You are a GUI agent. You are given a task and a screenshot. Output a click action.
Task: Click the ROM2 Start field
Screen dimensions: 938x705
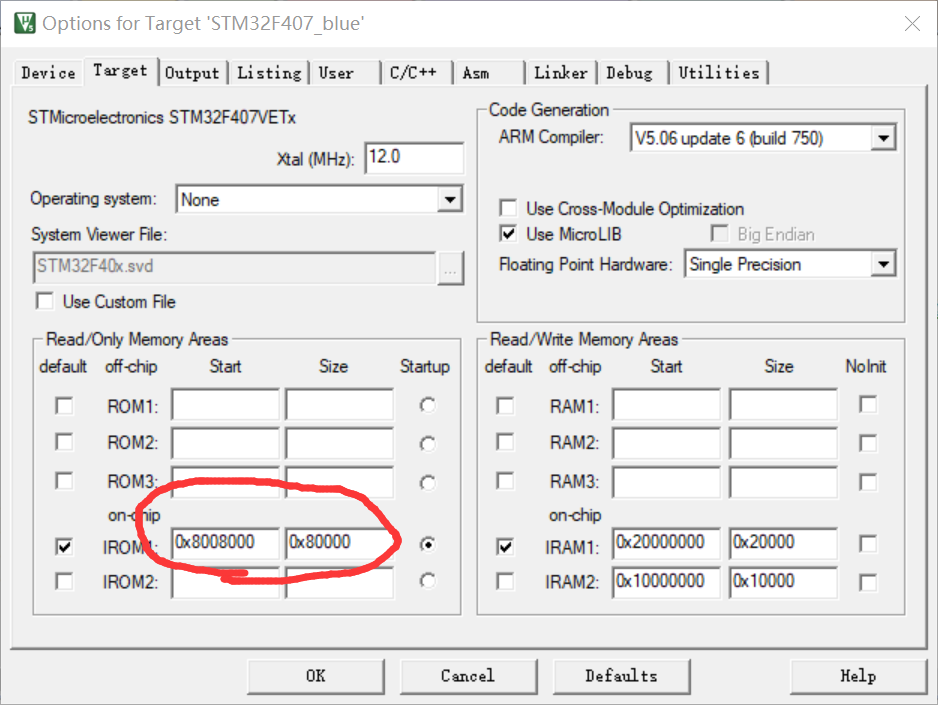click(226, 443)
